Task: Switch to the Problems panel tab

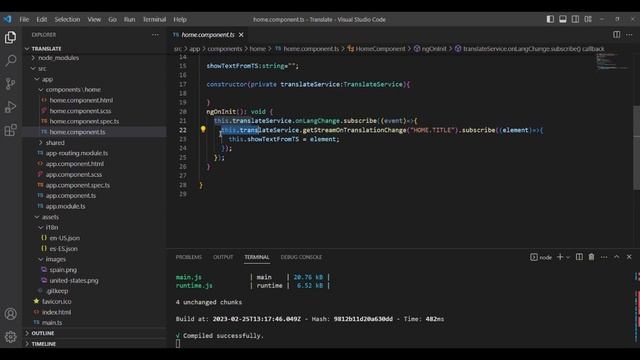Action: pos(189,257)
